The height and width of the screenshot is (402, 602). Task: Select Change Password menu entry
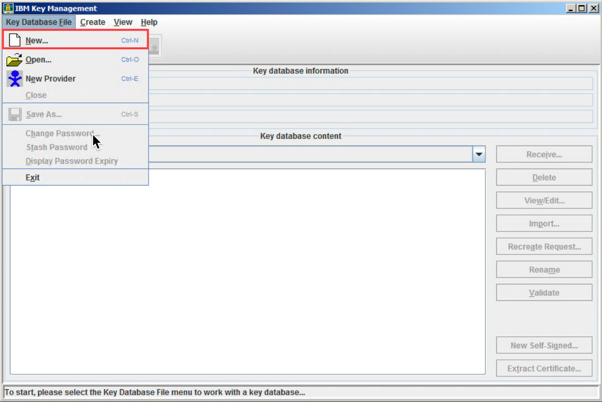pyautogui.click(x=75, y=133)
